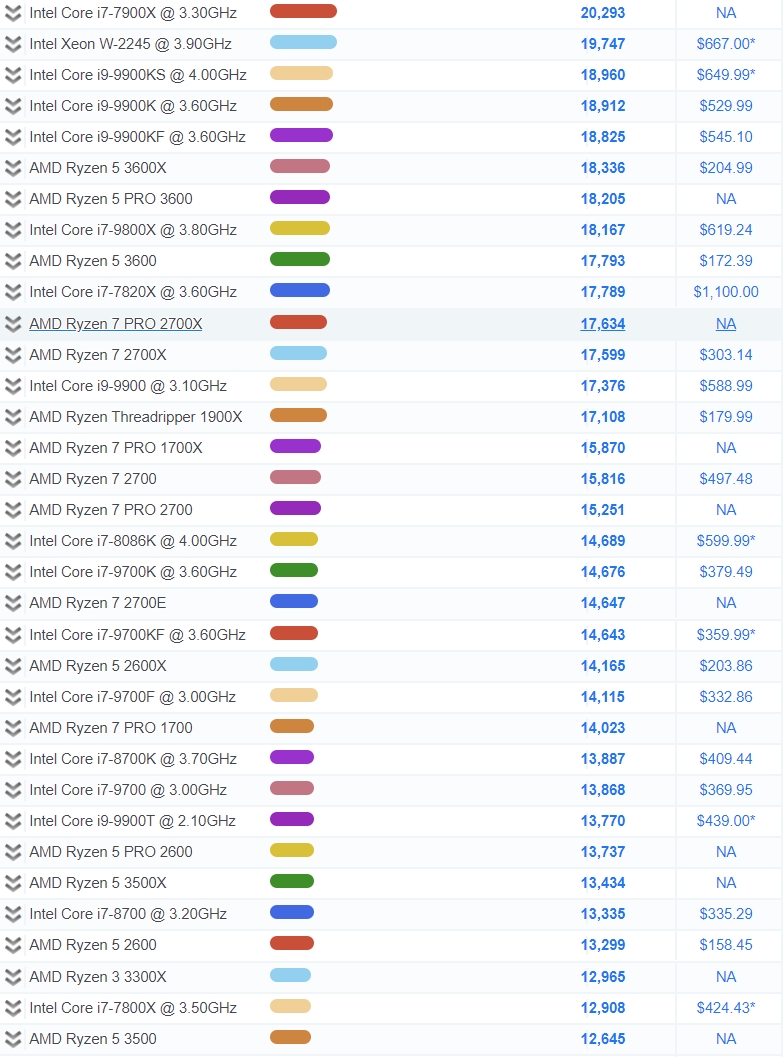
Task: Open AMD Ryzen 7 PRO 1700X link
Action: click(x=116, y=448)
